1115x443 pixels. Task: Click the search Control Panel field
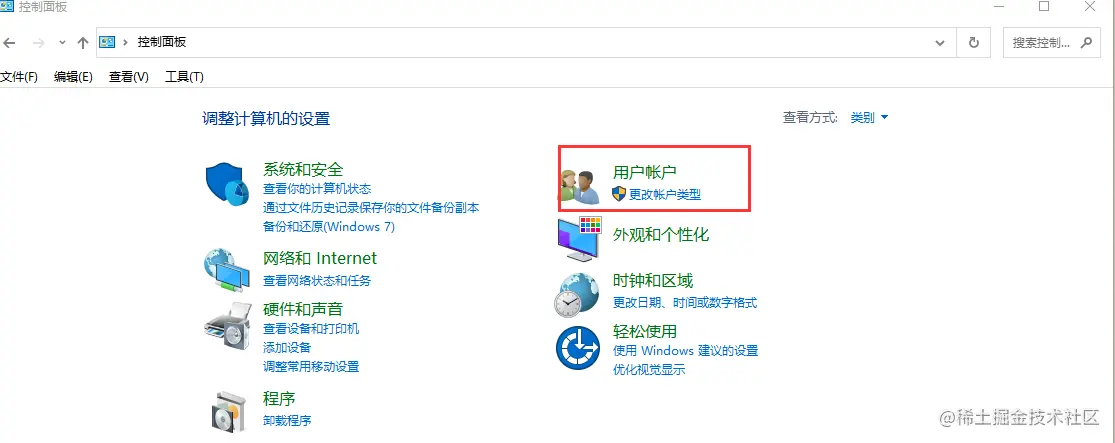point(1051,43)
